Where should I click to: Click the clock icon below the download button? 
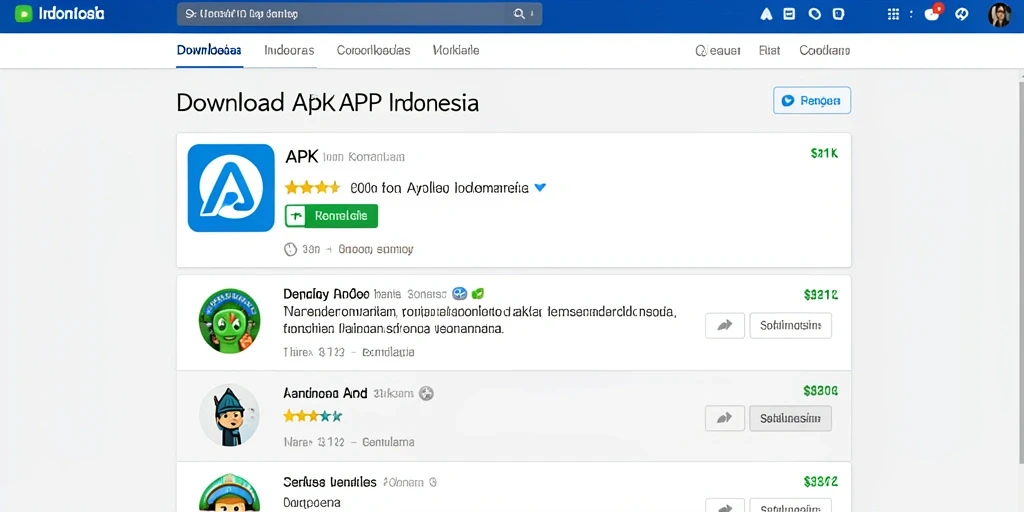coord(291,249)
